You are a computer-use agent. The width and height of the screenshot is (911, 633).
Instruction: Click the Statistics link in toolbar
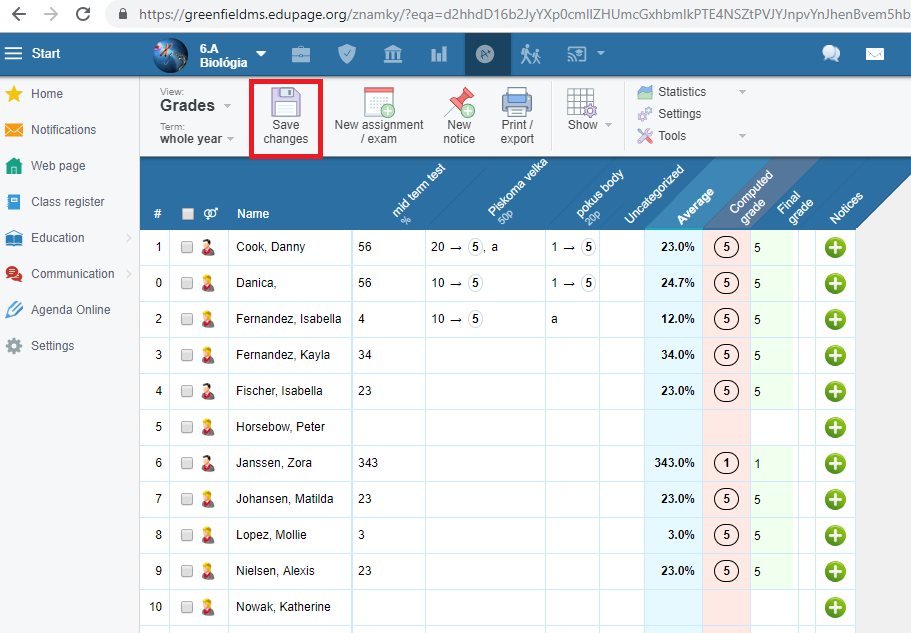pyautogui.click(x=681, y=92)
